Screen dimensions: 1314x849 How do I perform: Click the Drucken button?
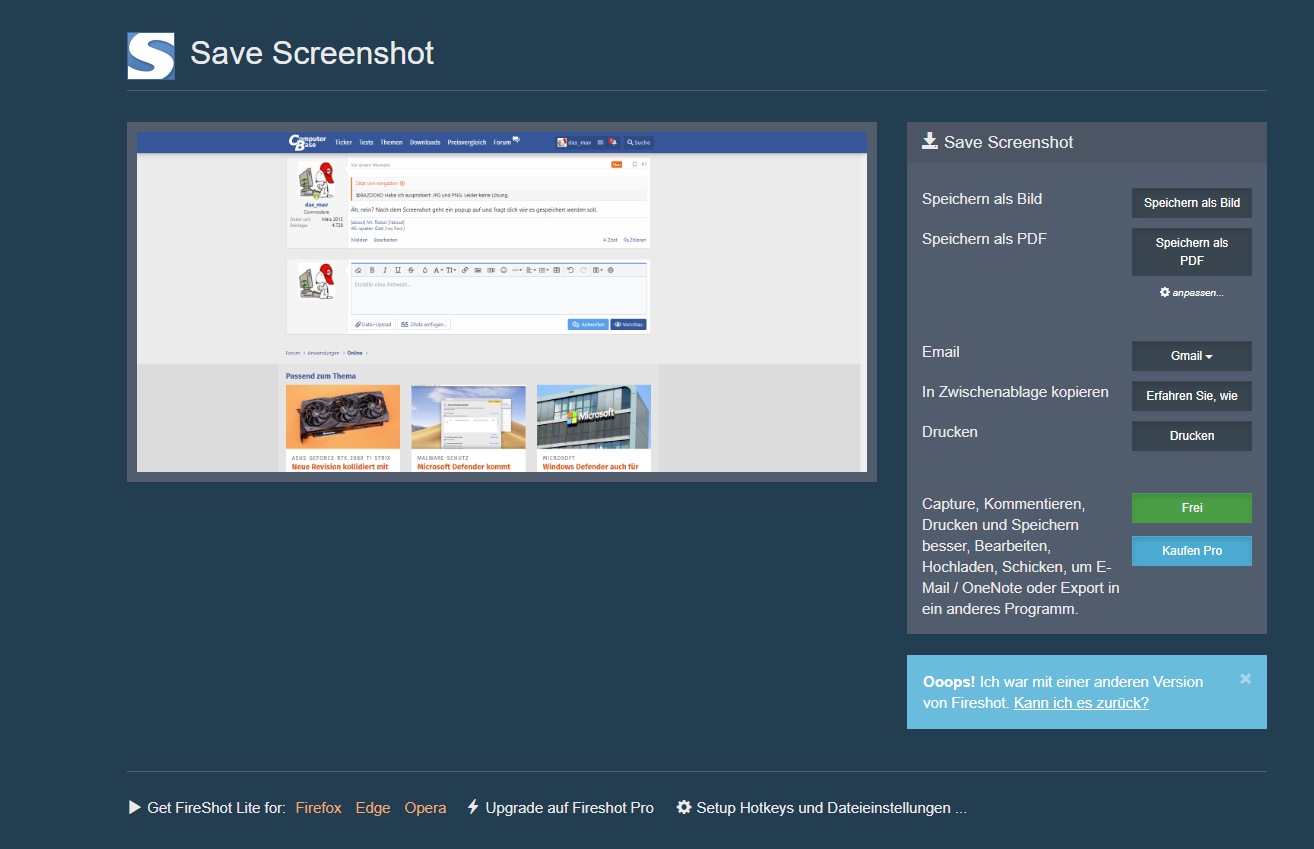pyautogui.click(x=1191, y=436)
